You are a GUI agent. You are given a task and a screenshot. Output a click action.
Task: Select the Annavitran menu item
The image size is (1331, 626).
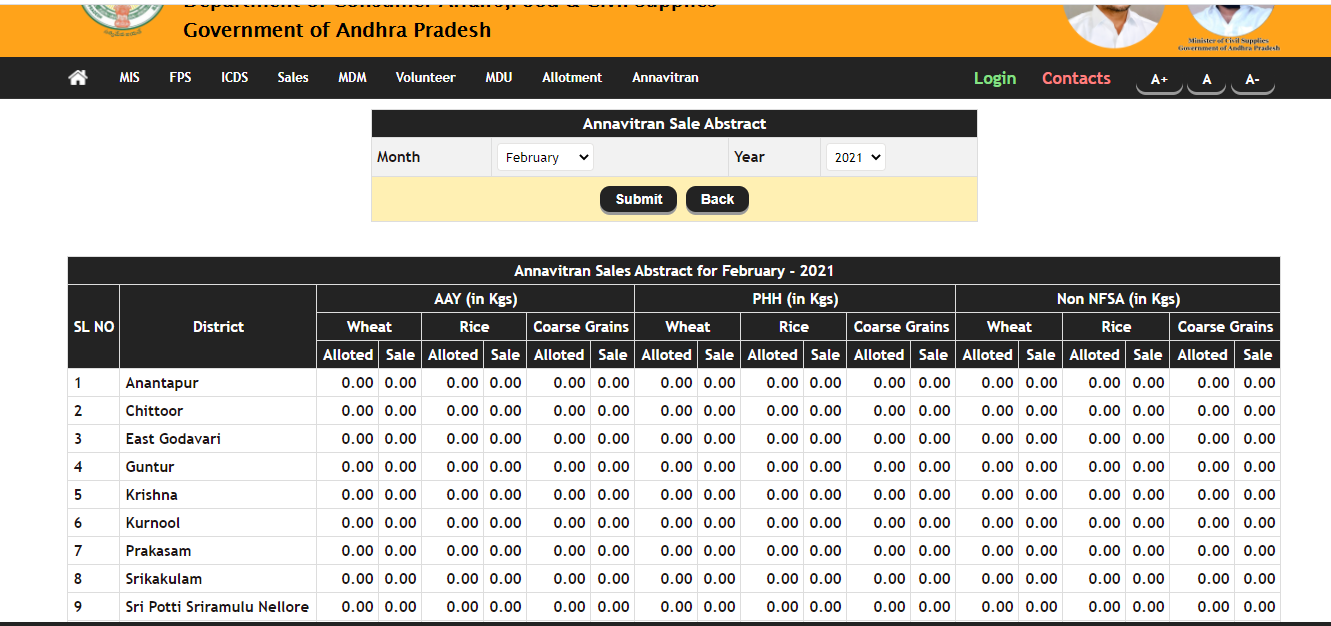pos(665,78)
